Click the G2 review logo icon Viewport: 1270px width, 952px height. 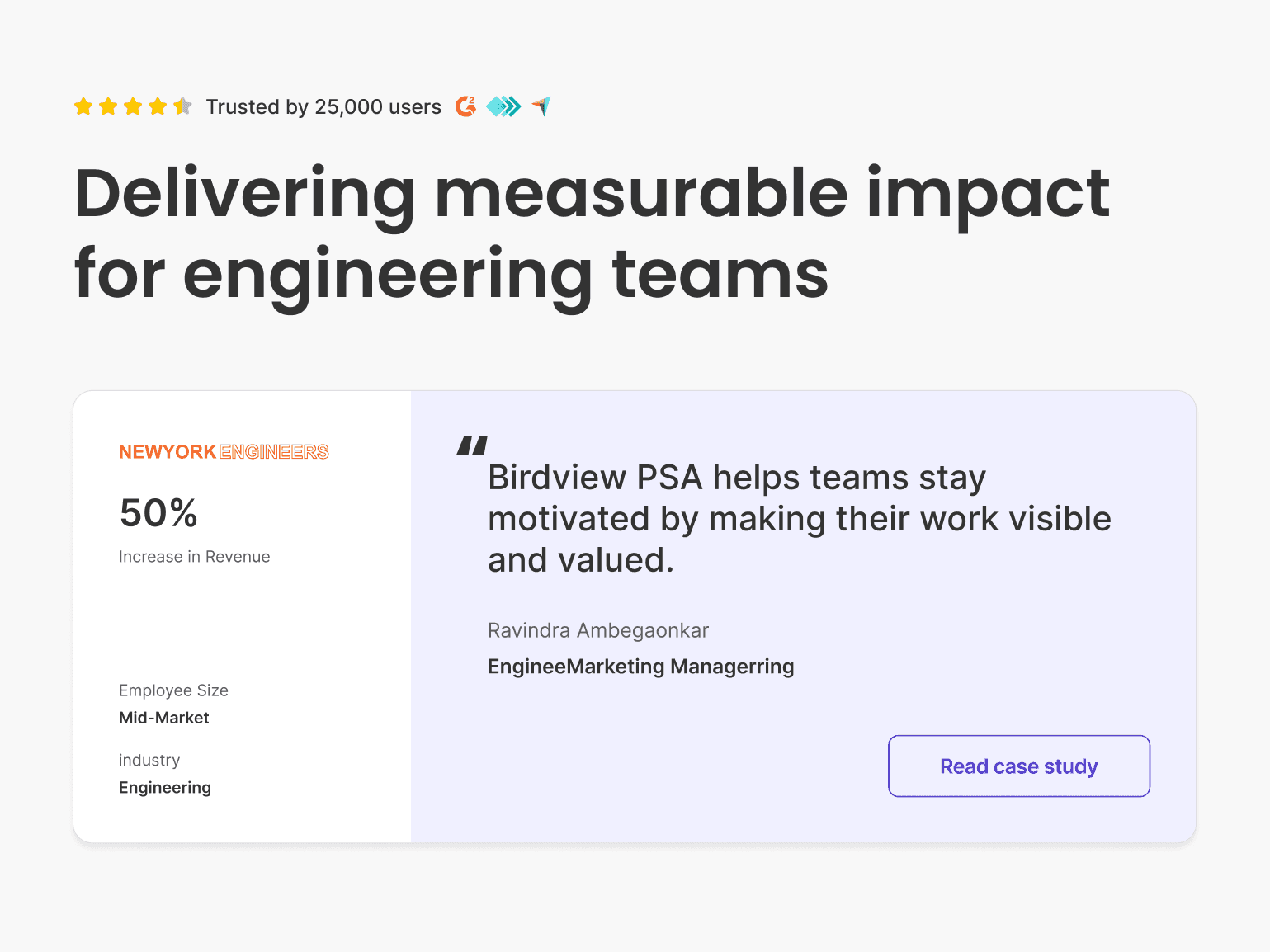click(x=465, y=106)
